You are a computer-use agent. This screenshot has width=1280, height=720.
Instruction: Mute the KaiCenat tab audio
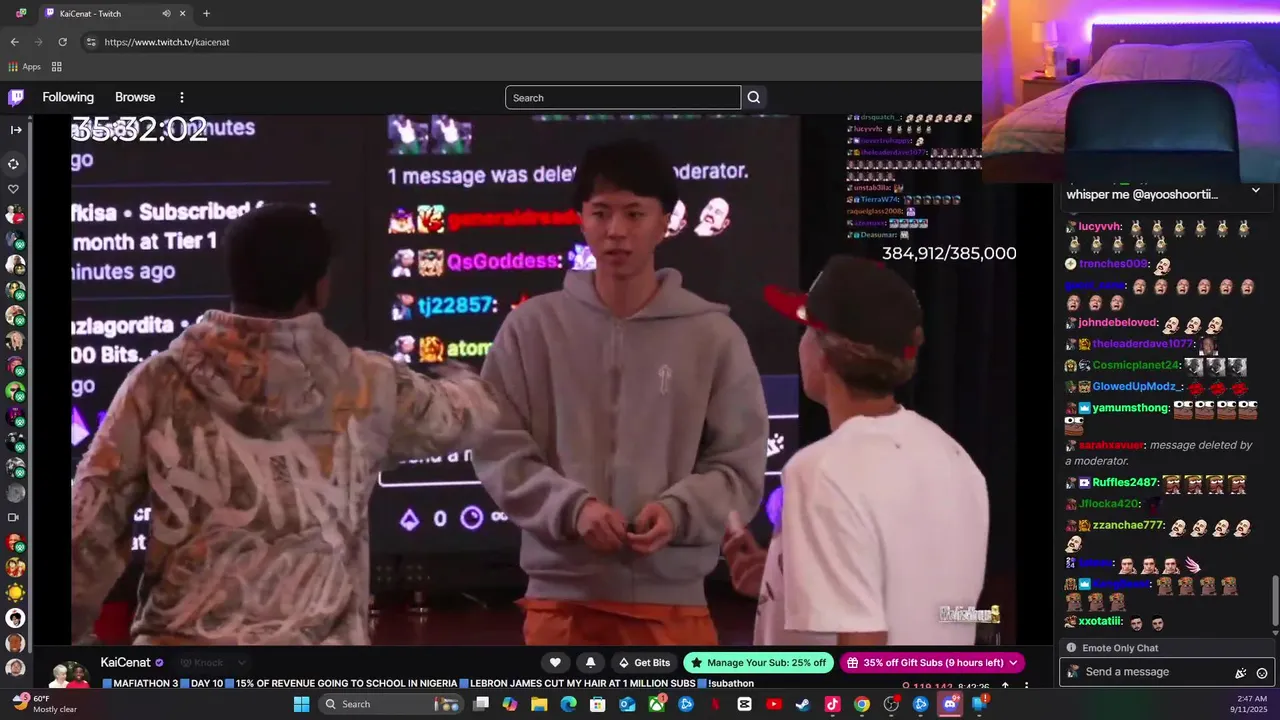166,14
